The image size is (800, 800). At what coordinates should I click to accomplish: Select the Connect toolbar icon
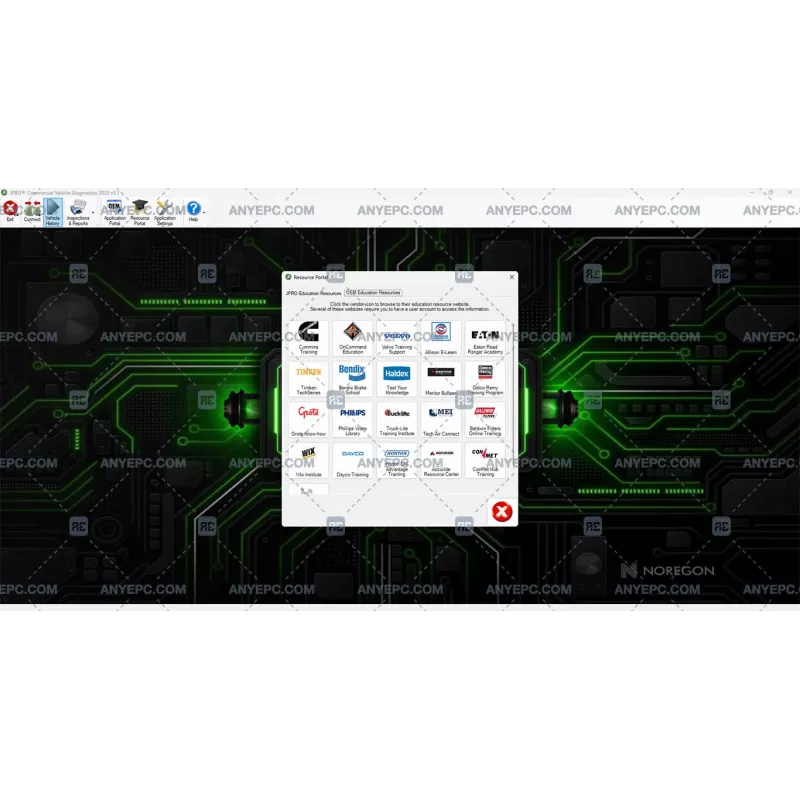[31, 210]
